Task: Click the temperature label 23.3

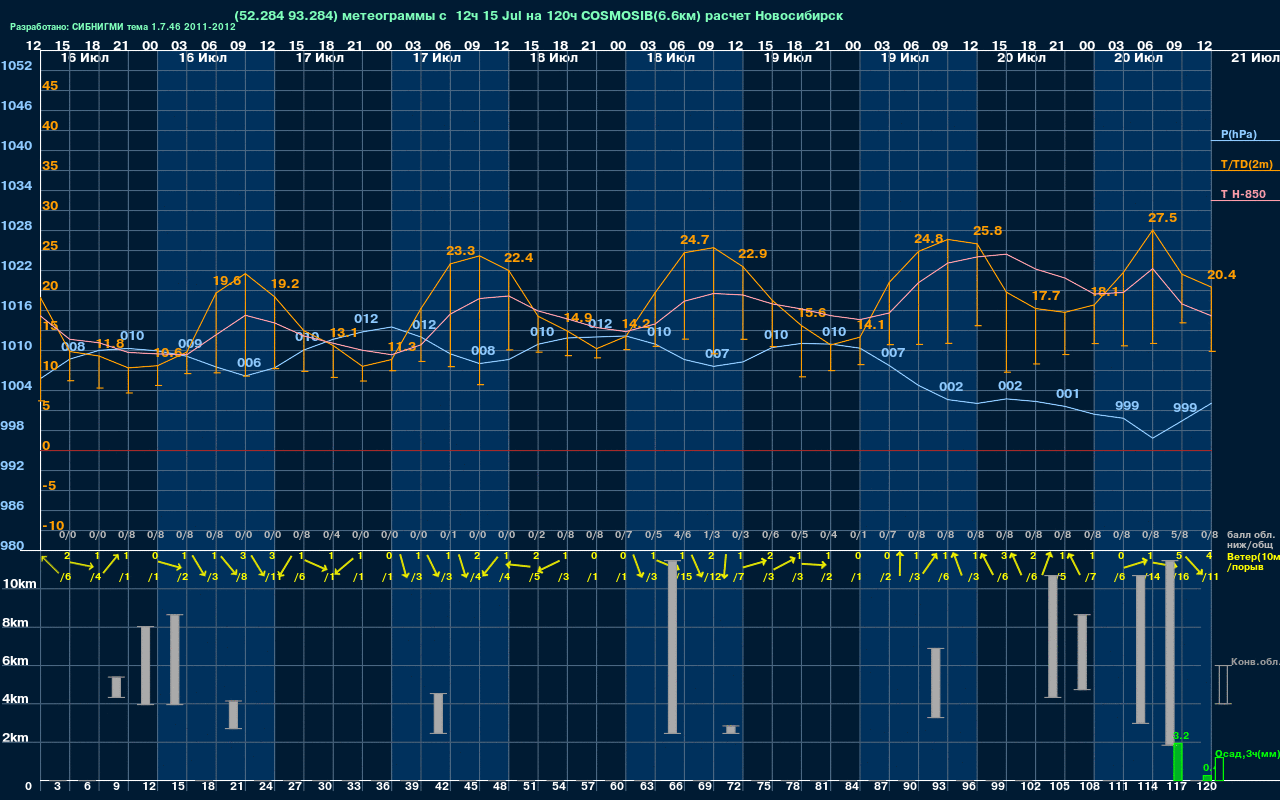Action: tap(460, 251)
